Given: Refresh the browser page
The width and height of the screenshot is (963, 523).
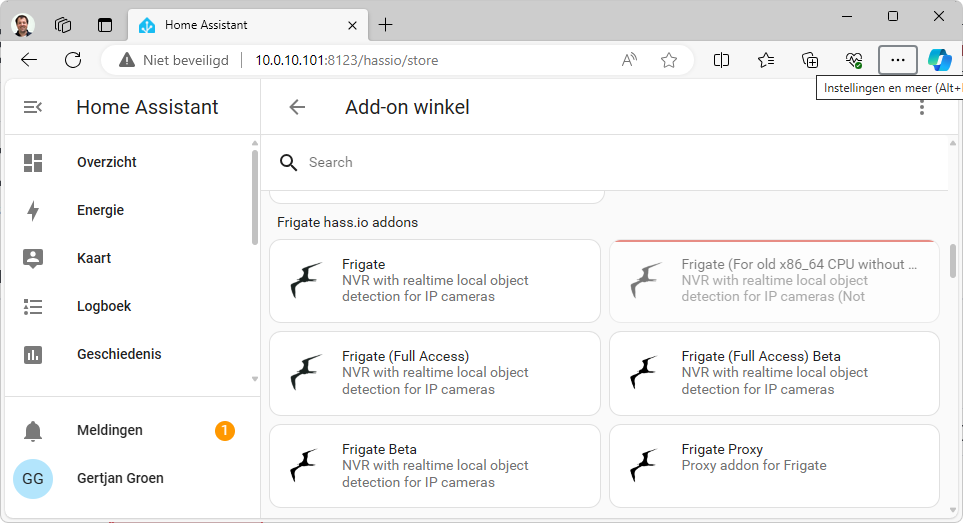Looking at the screenshot, I should 73,60.
